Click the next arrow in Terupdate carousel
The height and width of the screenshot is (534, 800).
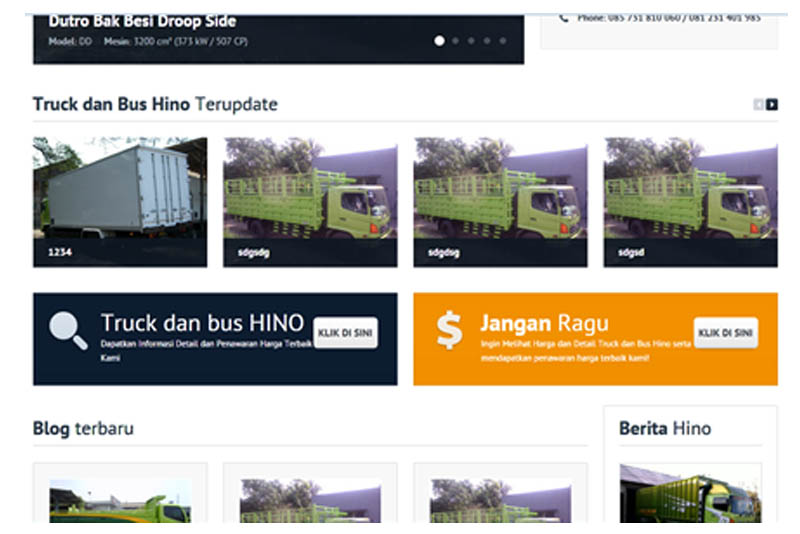pos(772,105)
